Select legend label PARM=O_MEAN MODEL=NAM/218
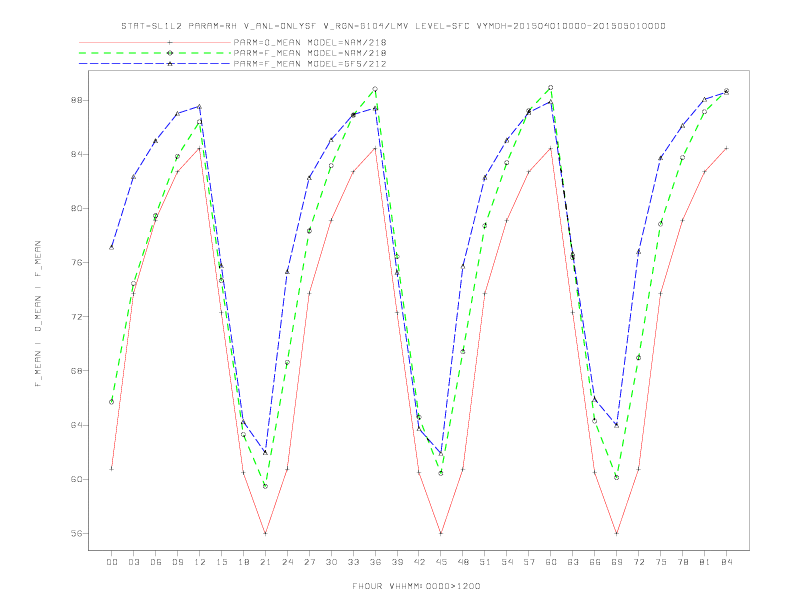Image resolution: width=792 pixels, height=612 pixels. pos(310,42)
